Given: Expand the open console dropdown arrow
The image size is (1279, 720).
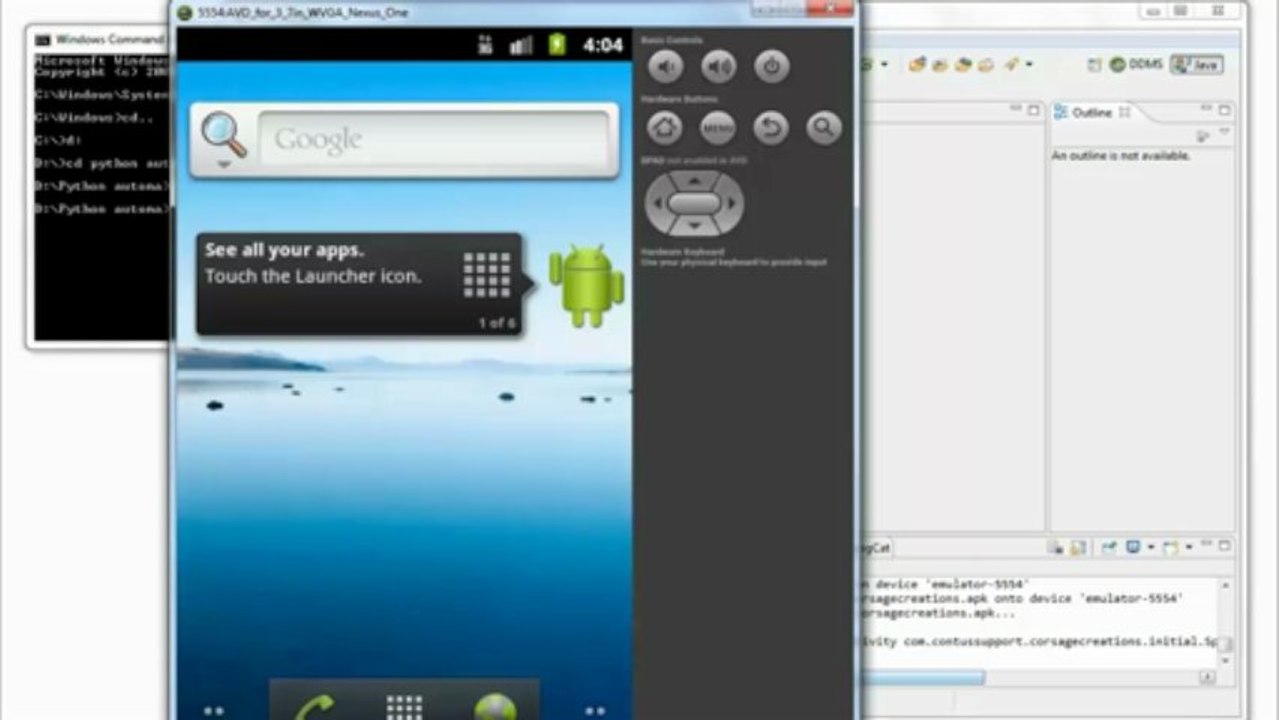Looking at the screenshot, I should [x=1189, y=548].
